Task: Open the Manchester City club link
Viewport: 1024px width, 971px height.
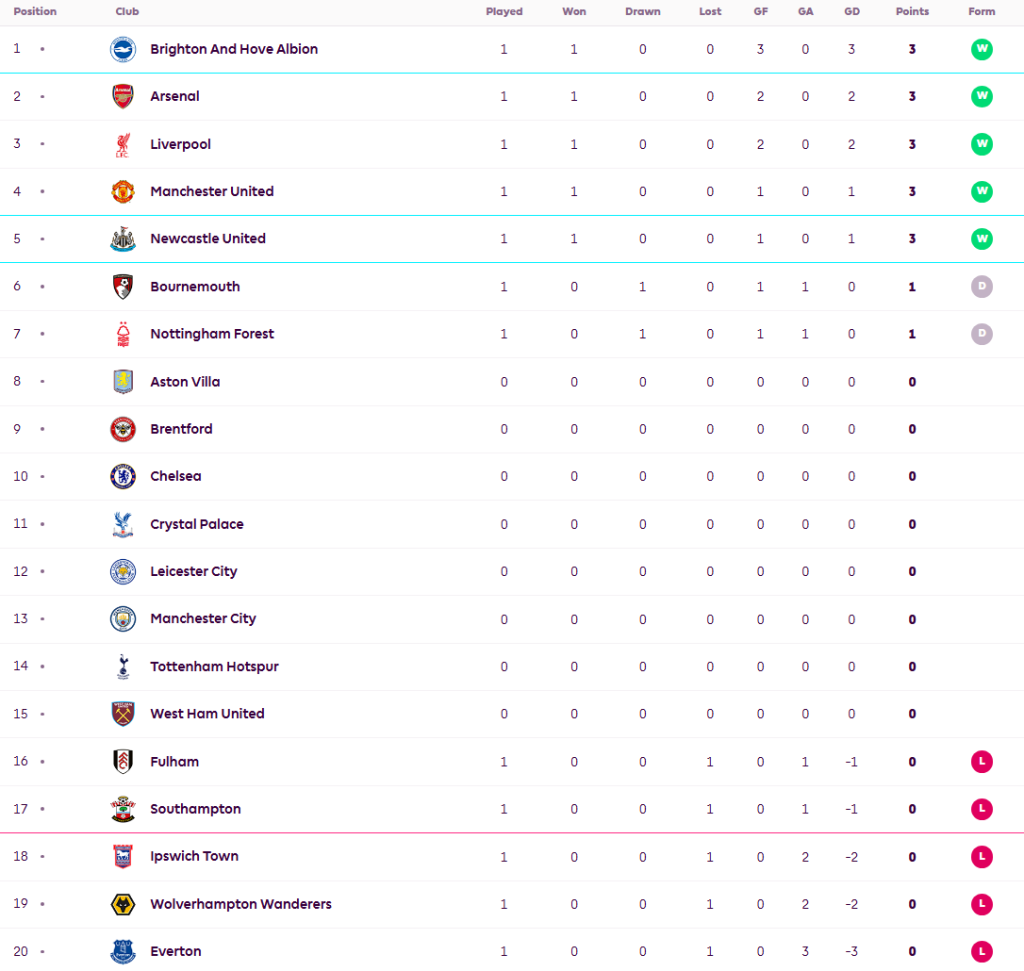Action: click(x=203, y=619)
